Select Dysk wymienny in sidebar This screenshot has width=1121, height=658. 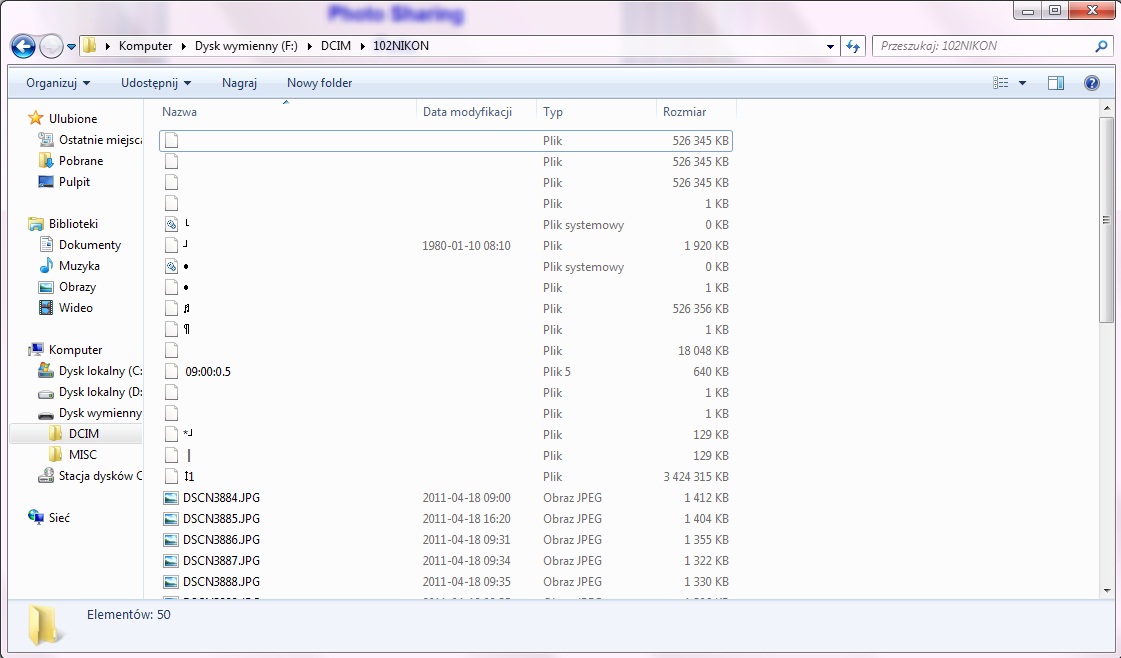point(100,413)
